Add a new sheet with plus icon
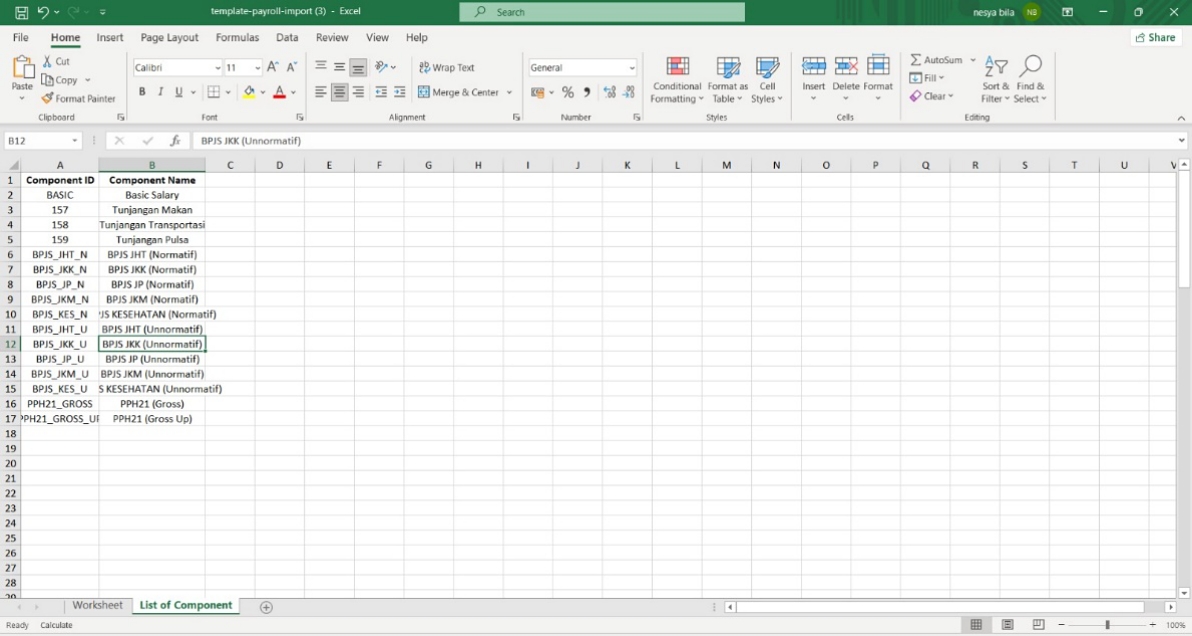Image resolution: width=1192 pixels, height=636 pixels. tap(266, 607)
